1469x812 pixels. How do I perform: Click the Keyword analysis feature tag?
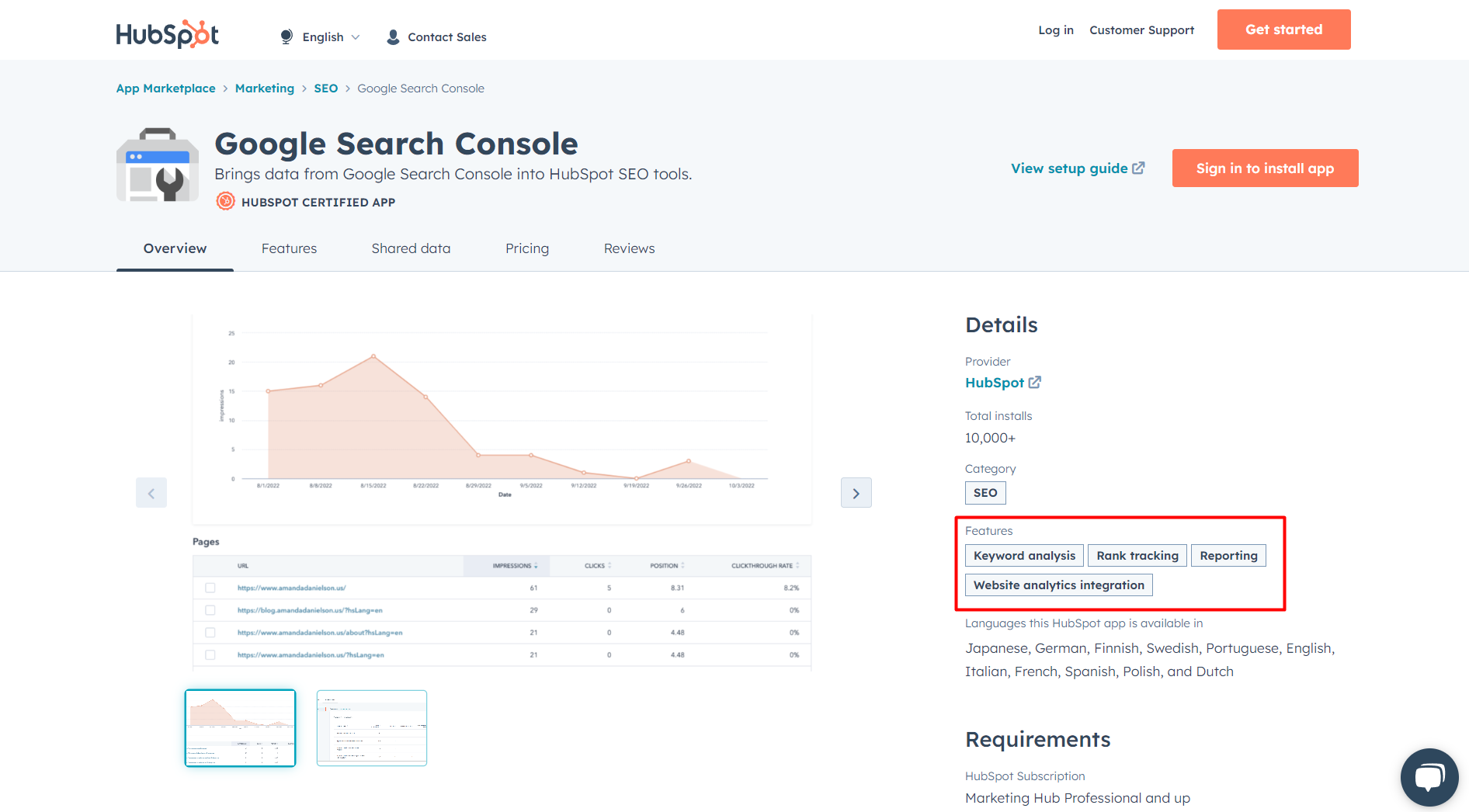1024,556
